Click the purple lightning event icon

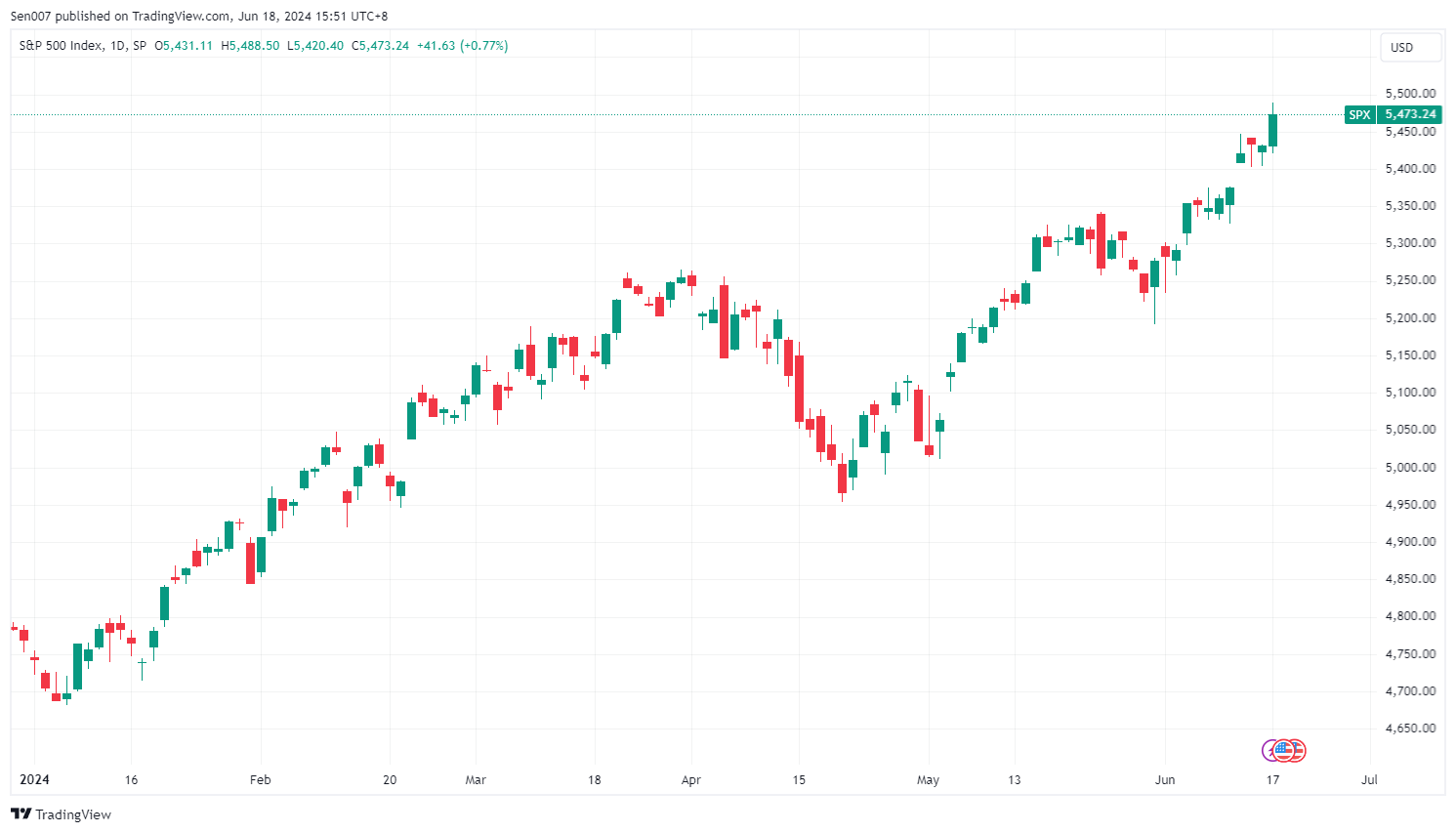click(1269, 750)
